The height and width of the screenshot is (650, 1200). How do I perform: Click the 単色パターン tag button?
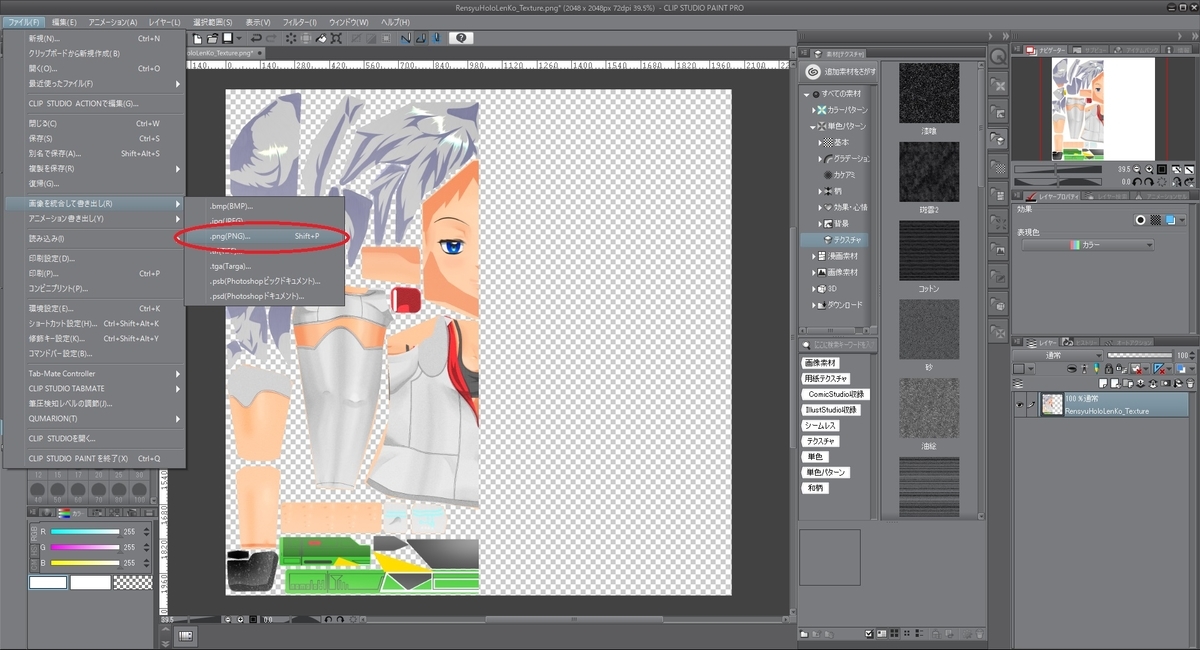[825, 472]
